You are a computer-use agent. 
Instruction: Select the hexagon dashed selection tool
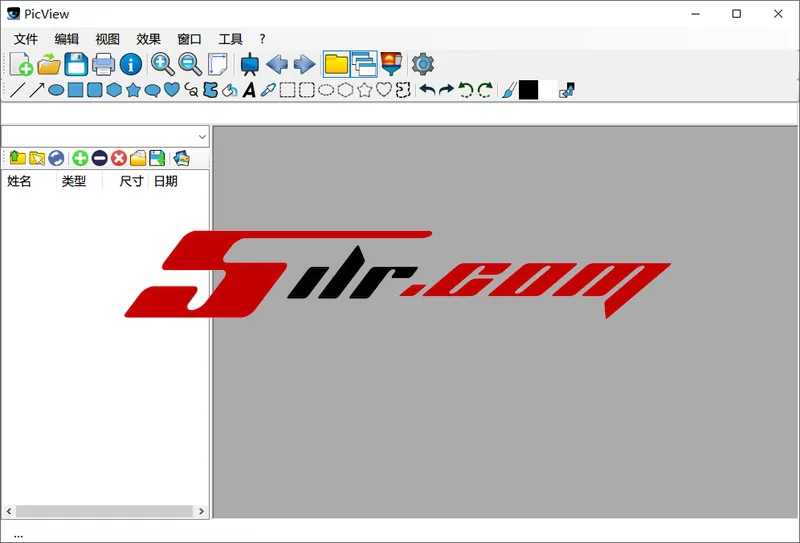(345, 90)
